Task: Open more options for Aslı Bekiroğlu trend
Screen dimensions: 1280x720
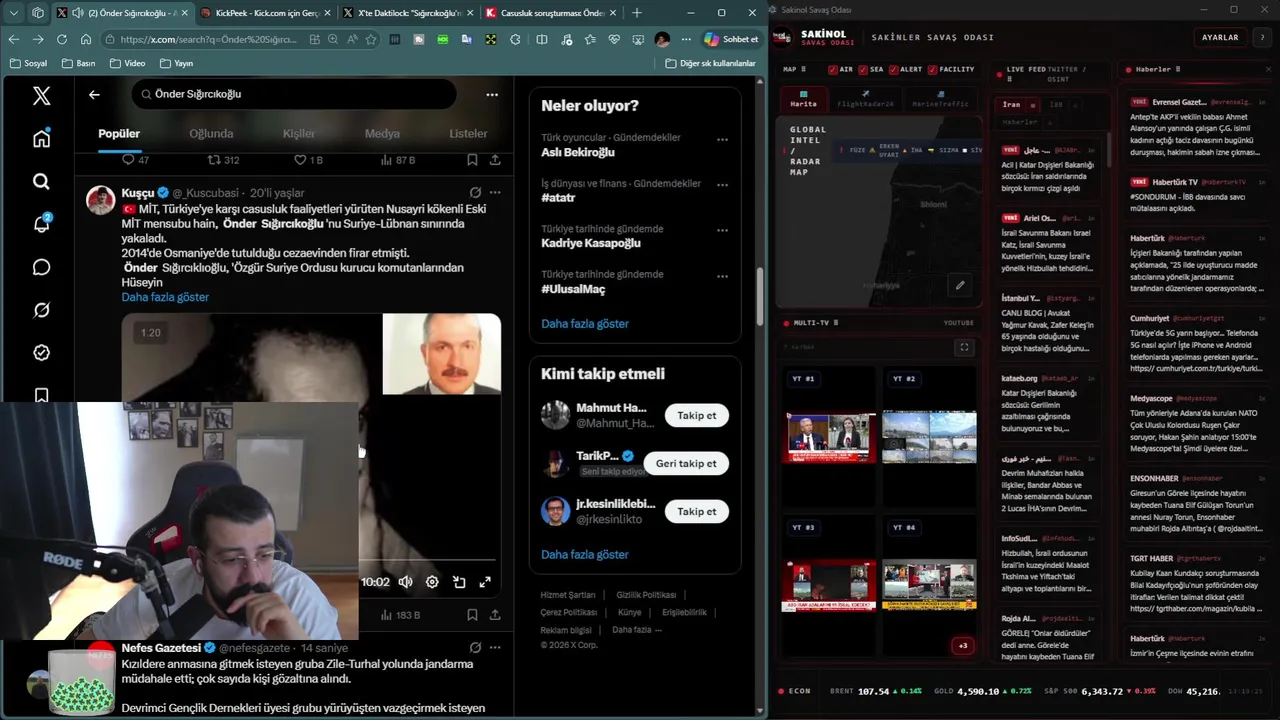Action: 722,140
